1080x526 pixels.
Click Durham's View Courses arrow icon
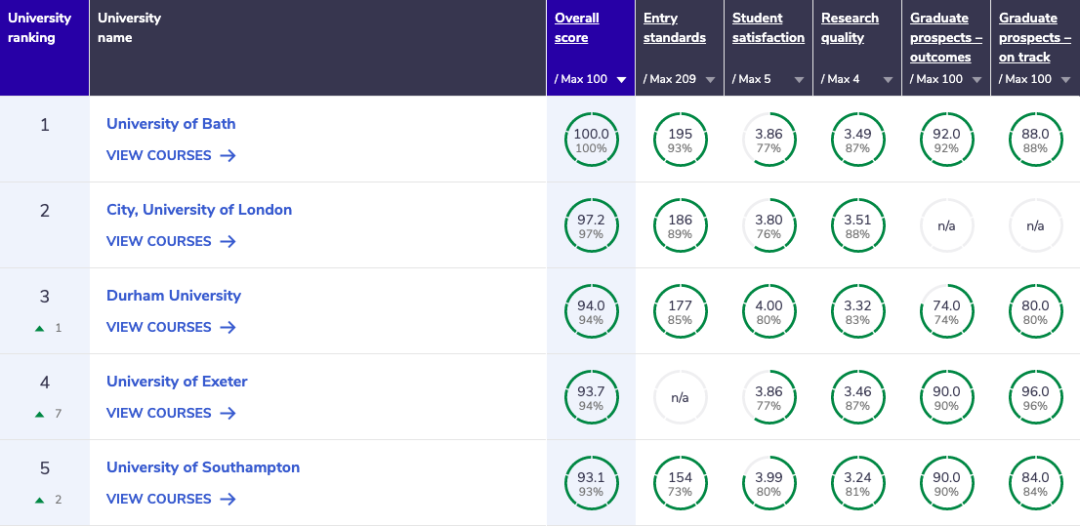point(228,328)
